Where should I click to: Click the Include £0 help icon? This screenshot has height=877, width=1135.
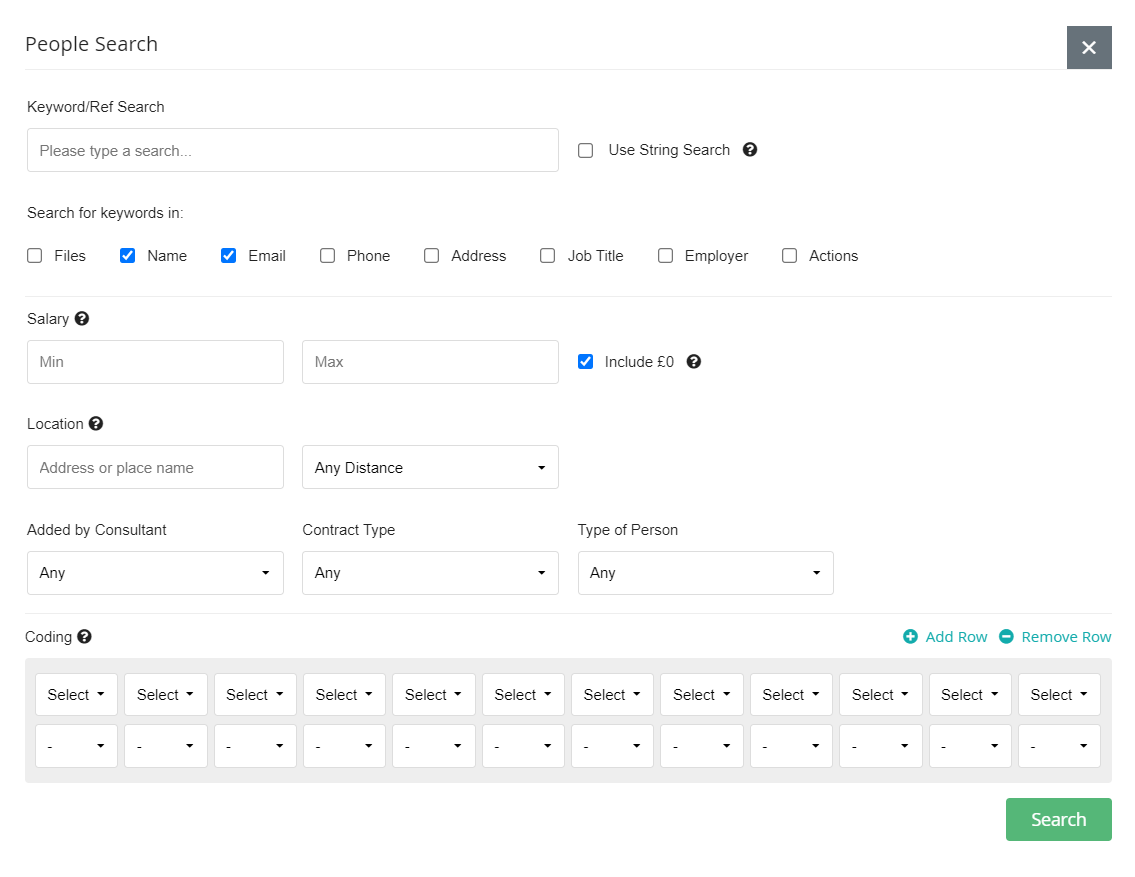point(693,362)
